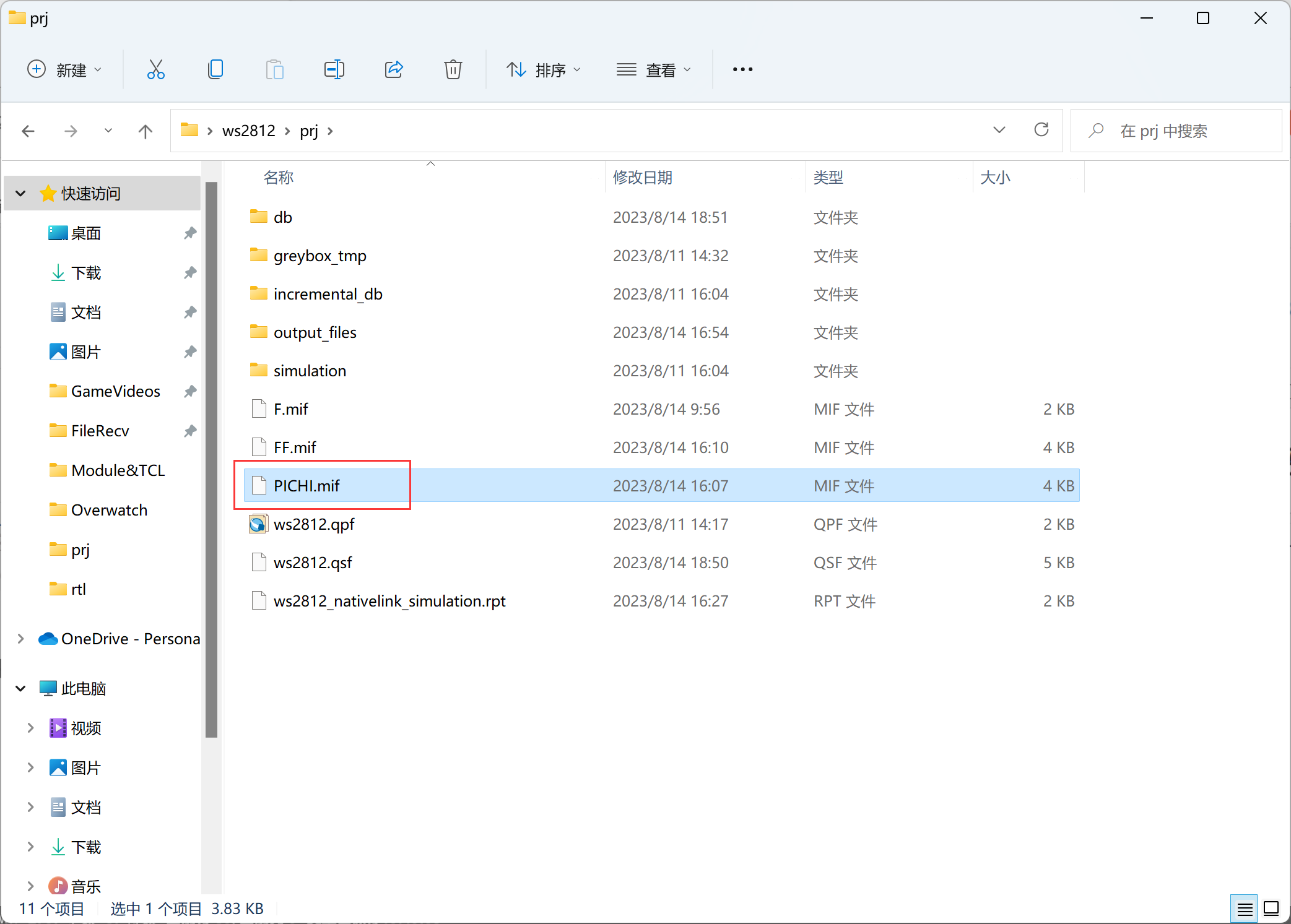Sort by the 修改日期 column header

[x=643, y=178]
